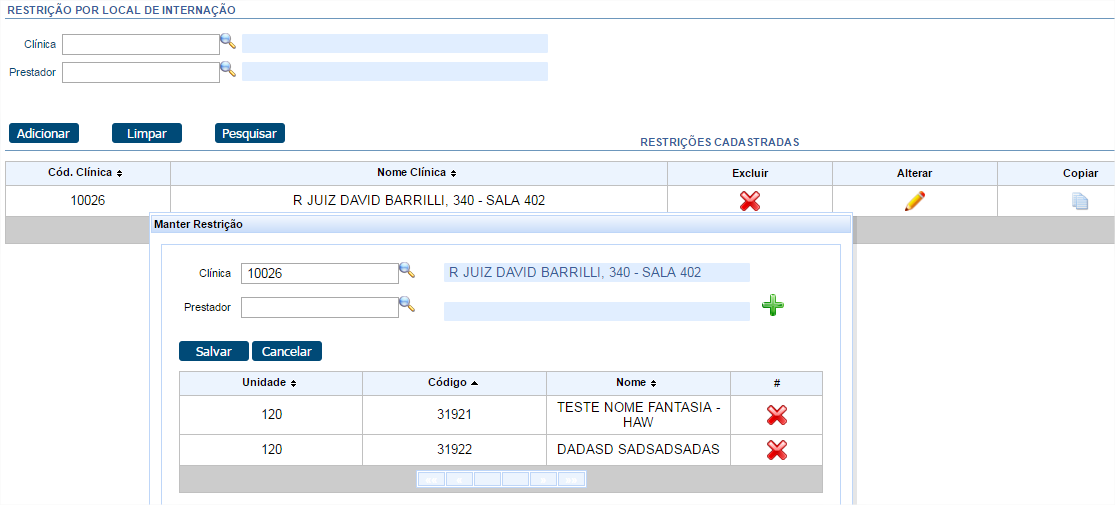Click the Adicionar button
Screen dimensions: 1115x505
tap(43, 133)
